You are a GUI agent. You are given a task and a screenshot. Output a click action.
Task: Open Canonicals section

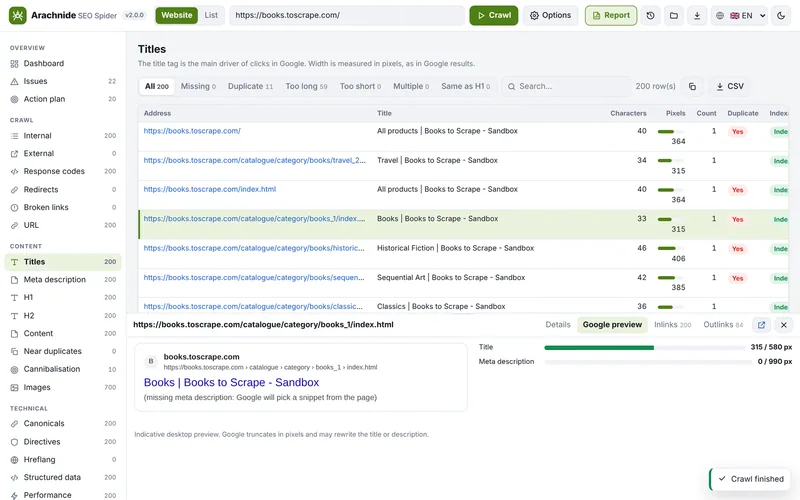(63, 423)
